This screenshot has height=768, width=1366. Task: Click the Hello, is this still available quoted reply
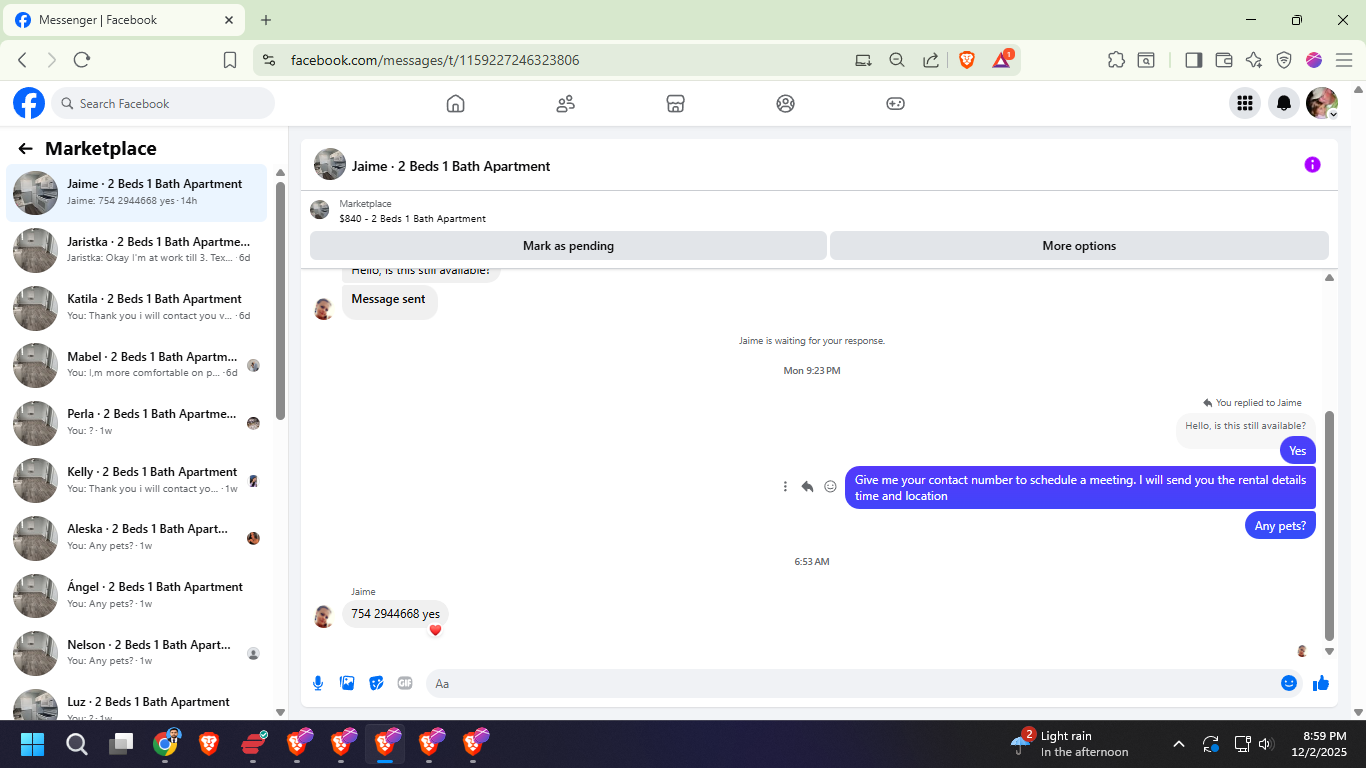(x=1245, y=426)
